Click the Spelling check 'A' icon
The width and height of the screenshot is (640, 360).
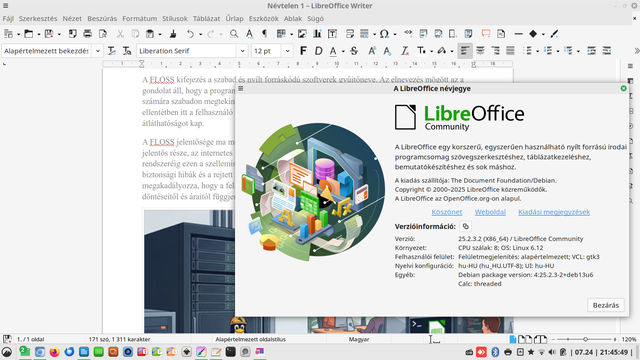tap(249, 34)
